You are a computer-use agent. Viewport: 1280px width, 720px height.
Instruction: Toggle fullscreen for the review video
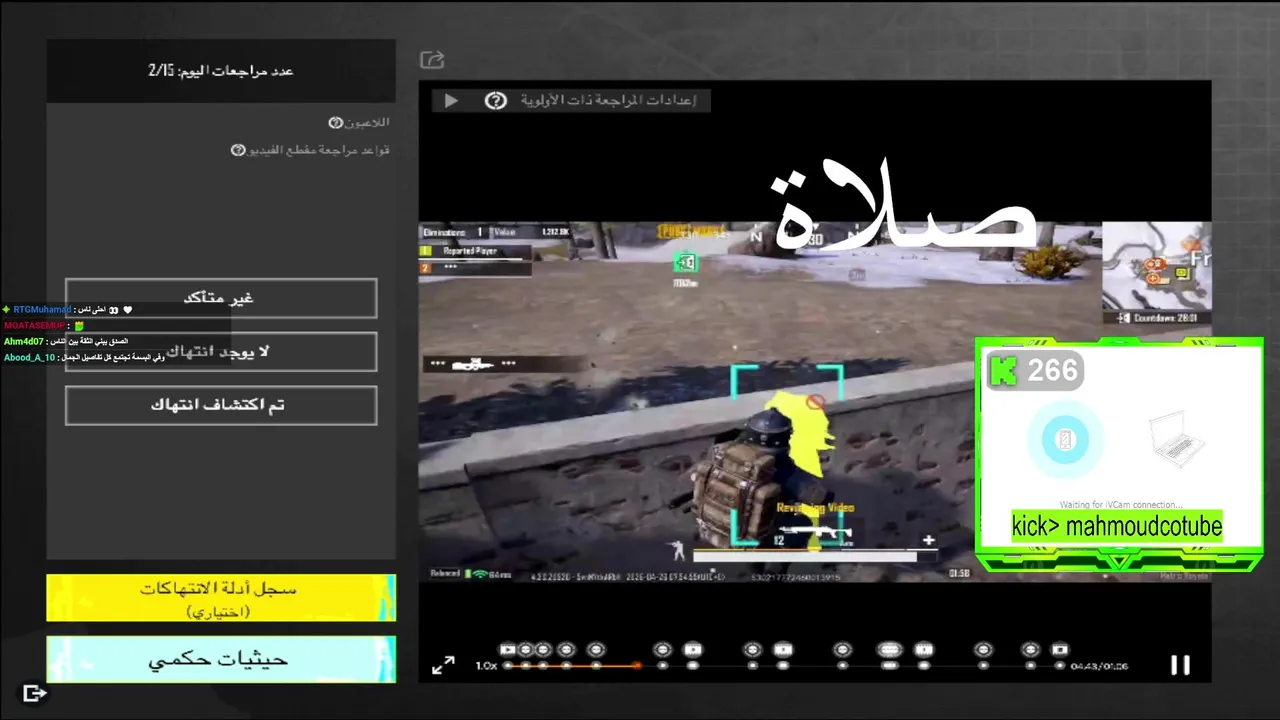tap(443, 665)
